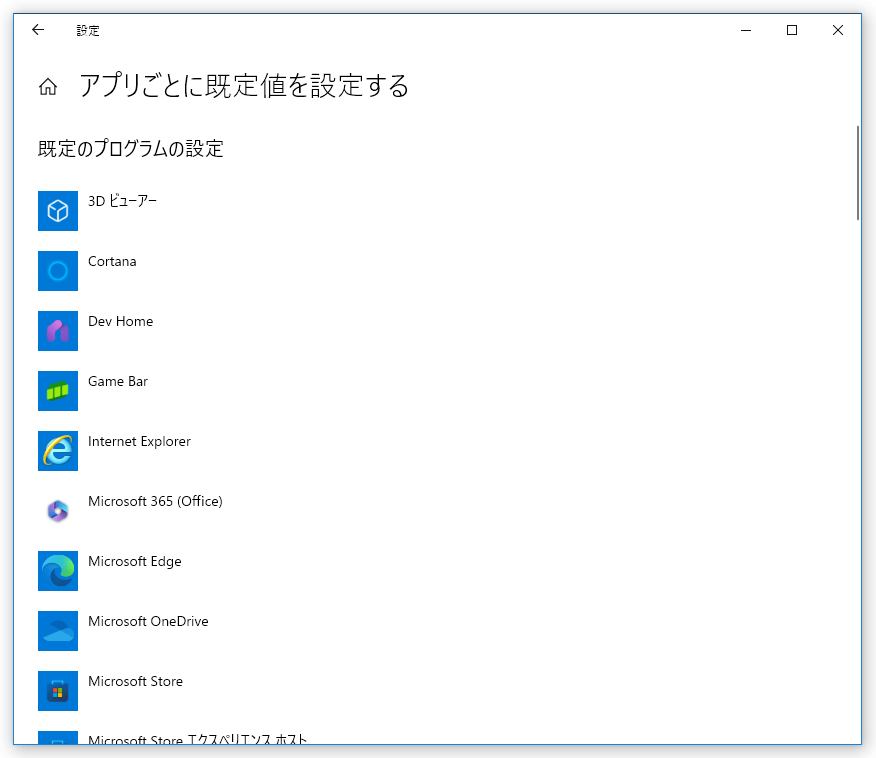Select the Microsoft Edge icon

point(58,571)
